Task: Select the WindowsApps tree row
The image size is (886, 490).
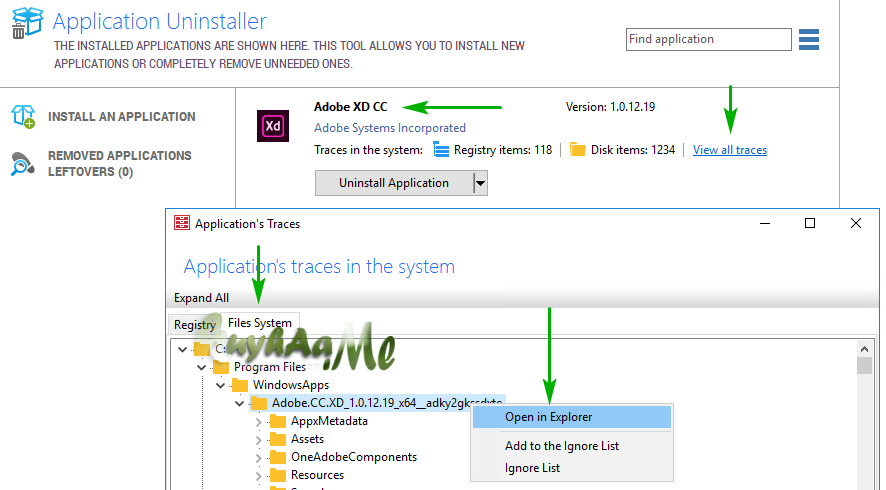Action: pyautogui.click(x=290, y=385)
